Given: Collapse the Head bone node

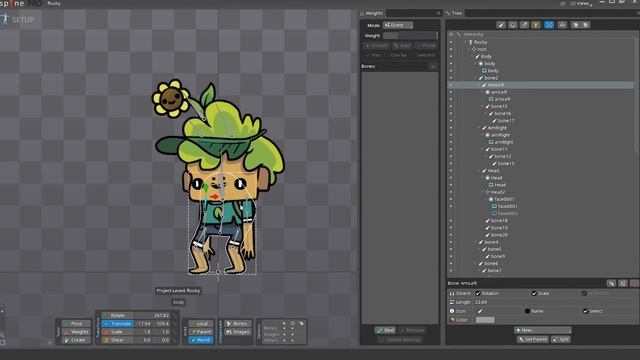Looking at the screenshot, I should click(x=479, y=171).
